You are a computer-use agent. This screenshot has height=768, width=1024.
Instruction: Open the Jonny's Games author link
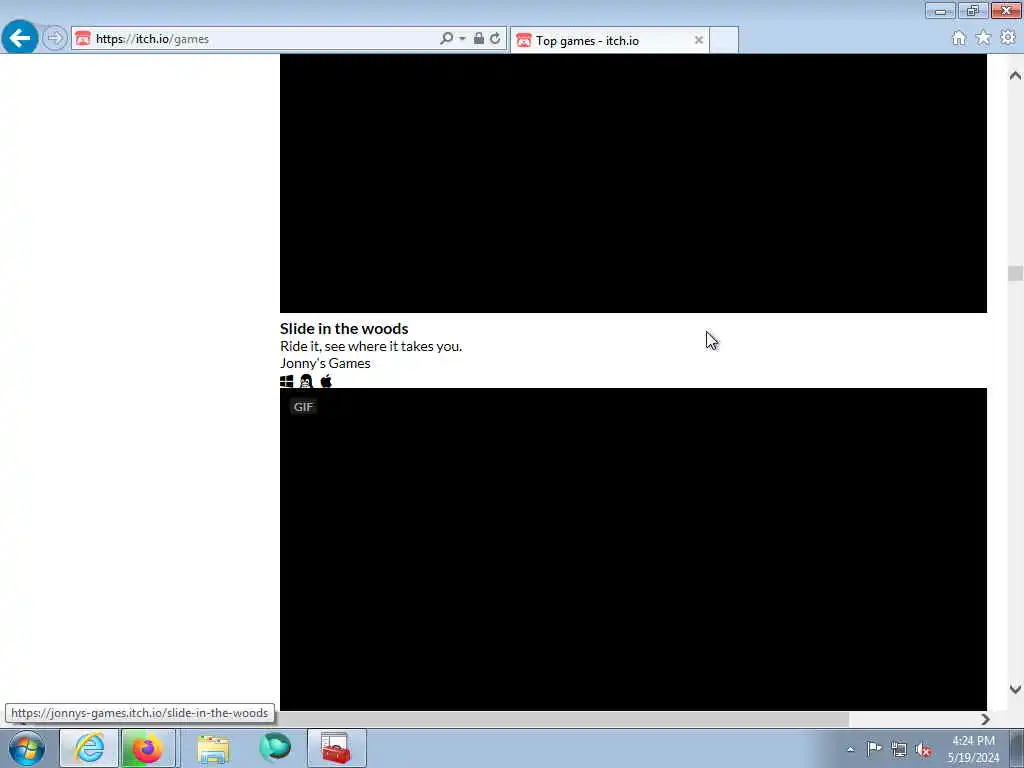(x=325, y=363)
